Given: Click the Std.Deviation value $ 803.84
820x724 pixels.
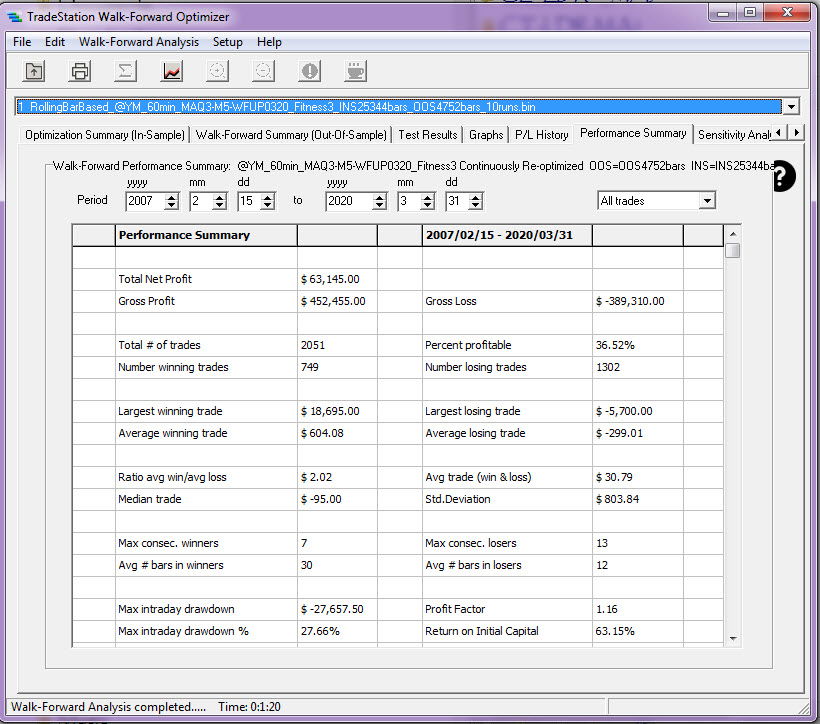Looking at the screenshot, I should point(618,499).
